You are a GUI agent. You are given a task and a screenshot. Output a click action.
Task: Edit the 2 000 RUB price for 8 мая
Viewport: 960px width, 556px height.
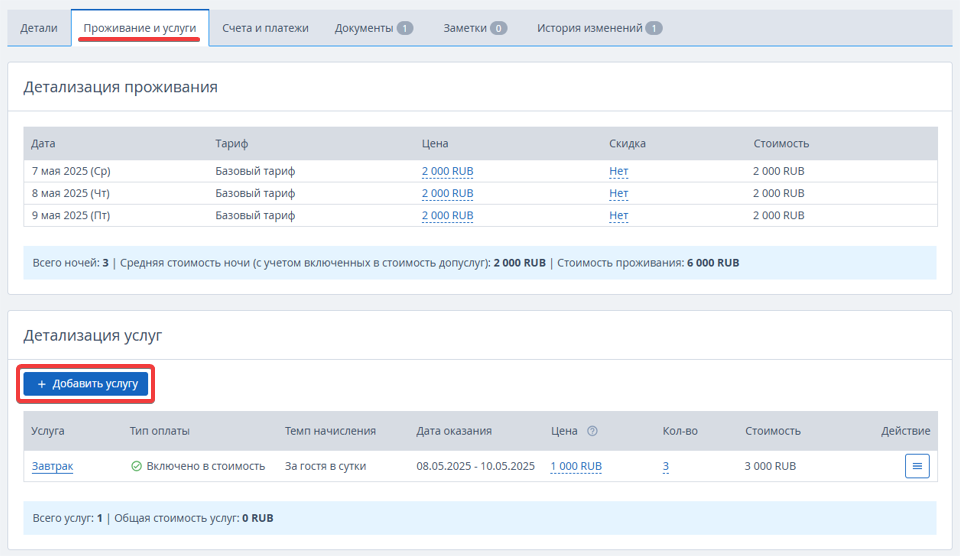447,193
